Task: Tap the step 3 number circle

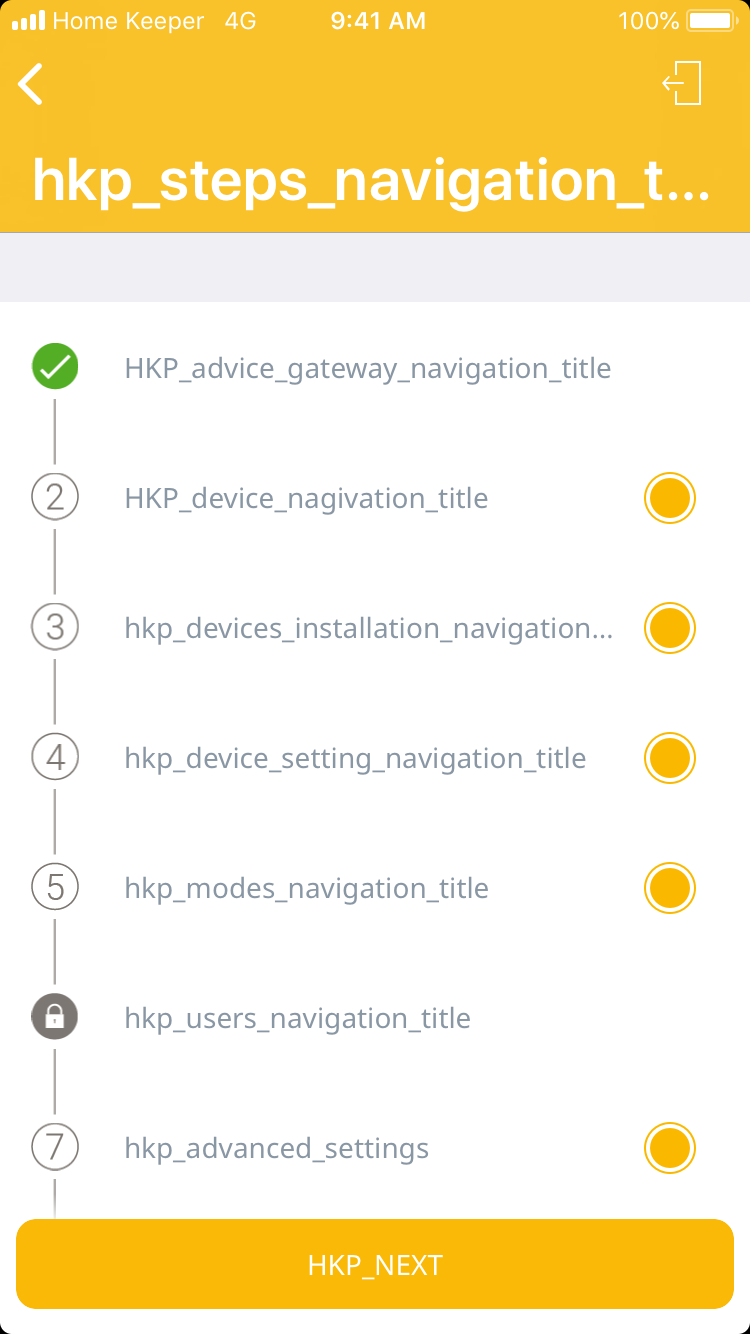Action: pos(55,627)
